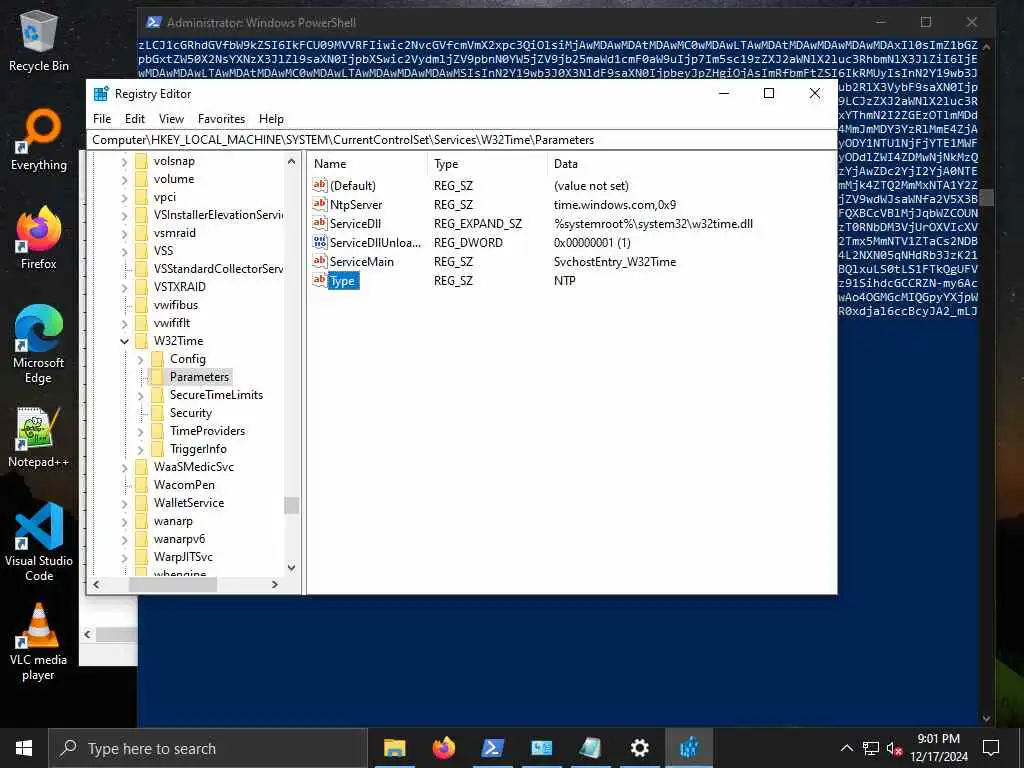Open the muted volume tray icon
The height and width of the screenshot is (768, 1024).
pos(895,748)
